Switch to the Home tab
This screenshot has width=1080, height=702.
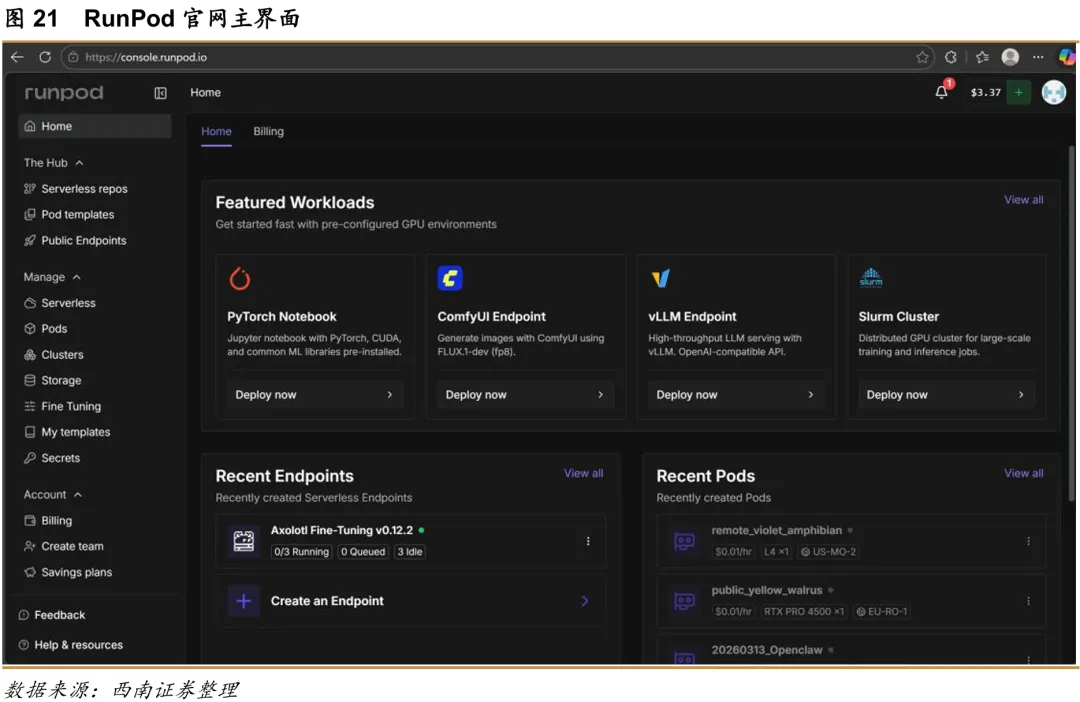[216, 132]
